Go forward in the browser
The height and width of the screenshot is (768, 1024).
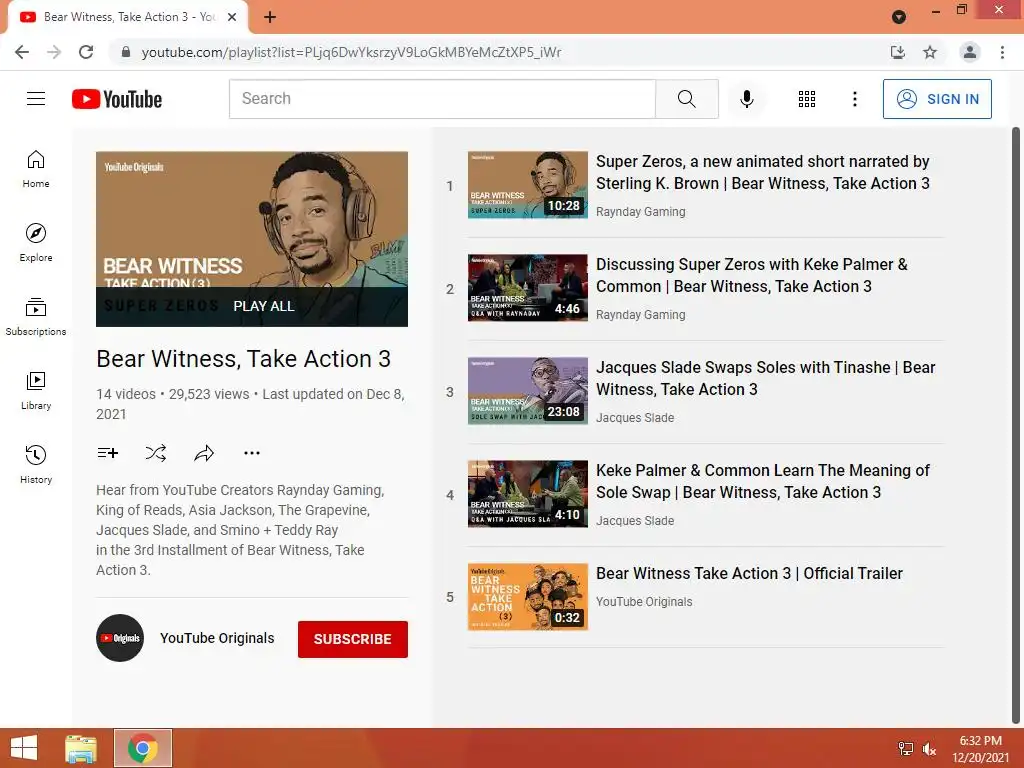click(x=54, y=52)
